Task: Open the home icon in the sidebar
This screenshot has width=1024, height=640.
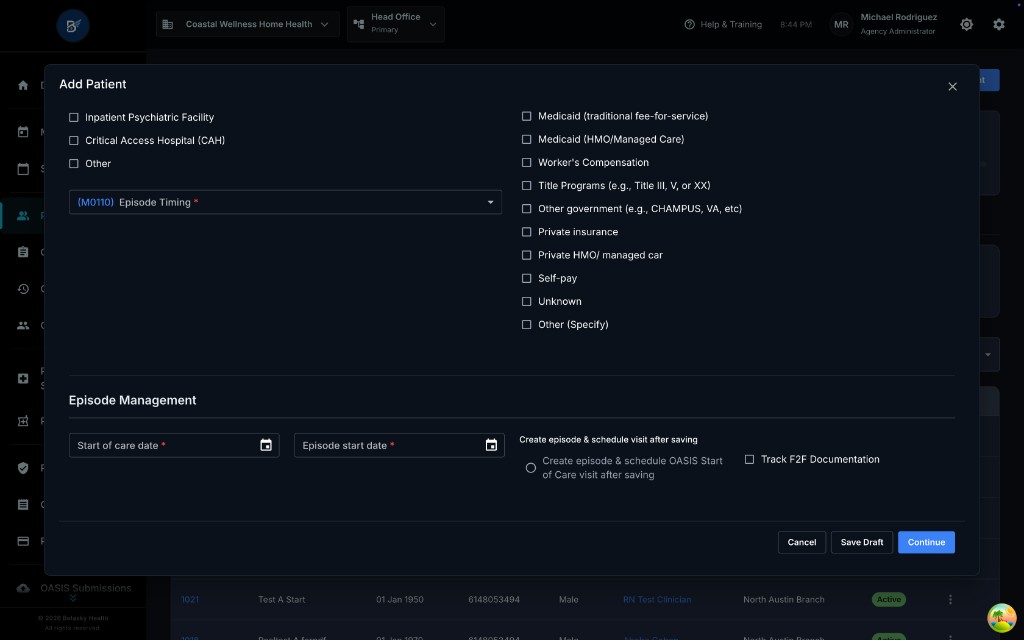Action: [x=23, y=86]
